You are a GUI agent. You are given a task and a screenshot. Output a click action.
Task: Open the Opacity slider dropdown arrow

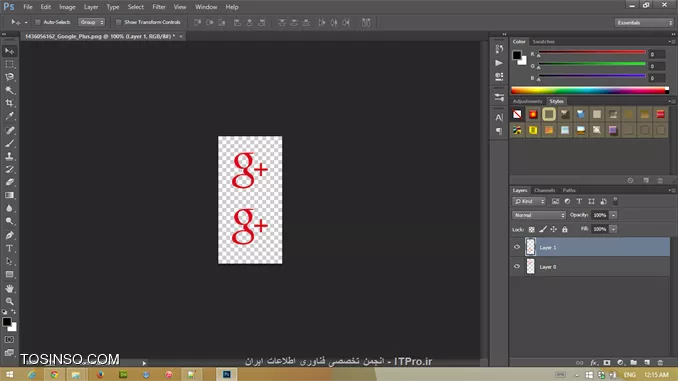click(613, 215)
